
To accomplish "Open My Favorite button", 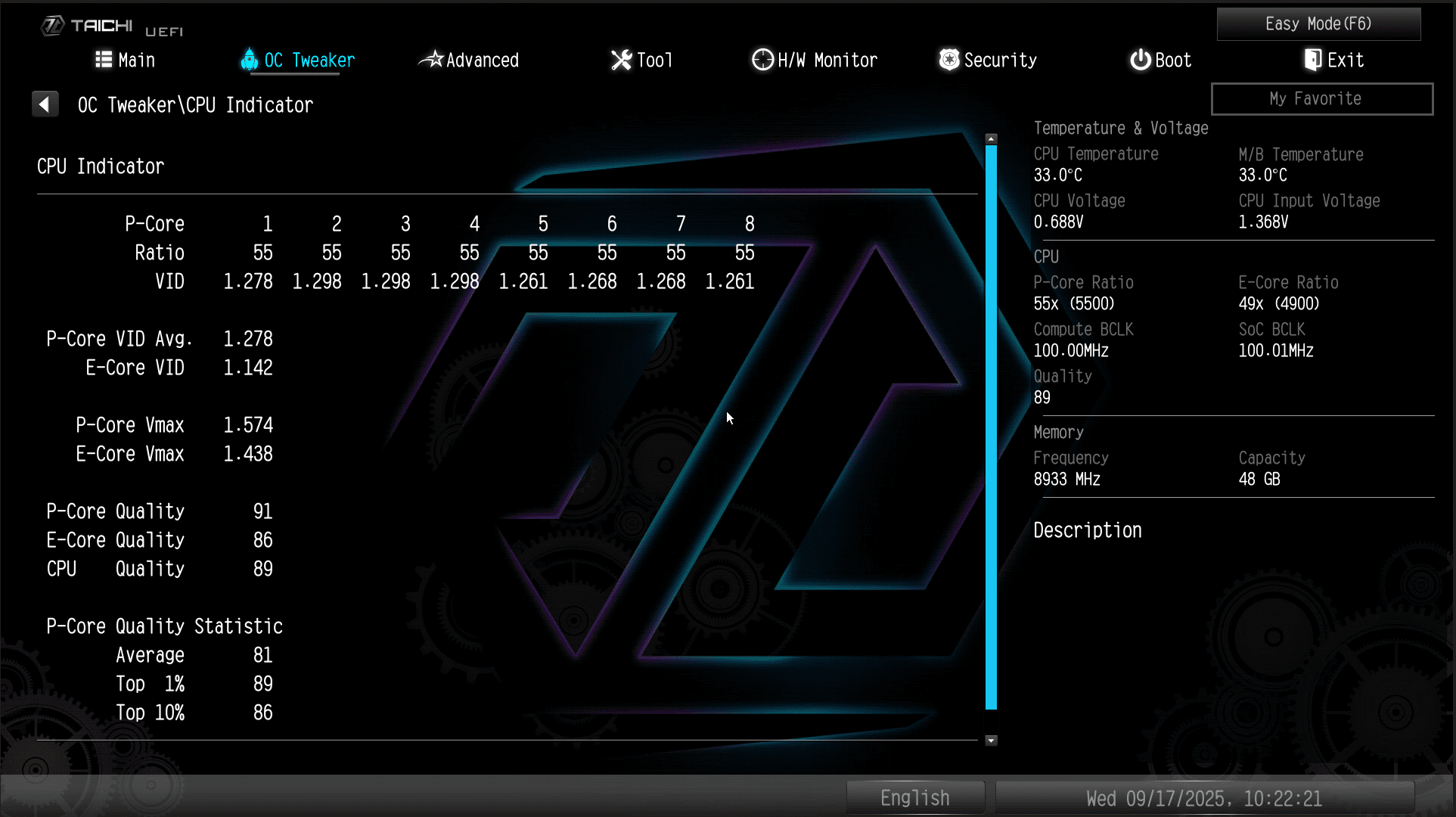I will click(x=1321, y=99).
